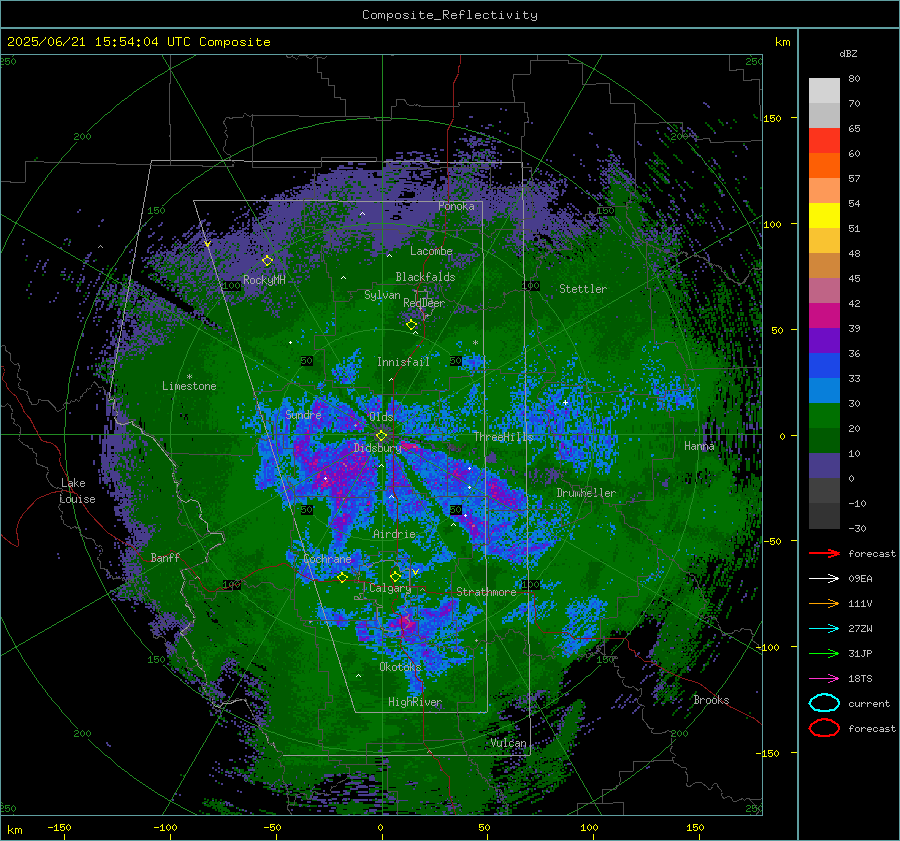Click the Limestone label
The height and width of the screenshot is (841, 900).
point(189,386)
